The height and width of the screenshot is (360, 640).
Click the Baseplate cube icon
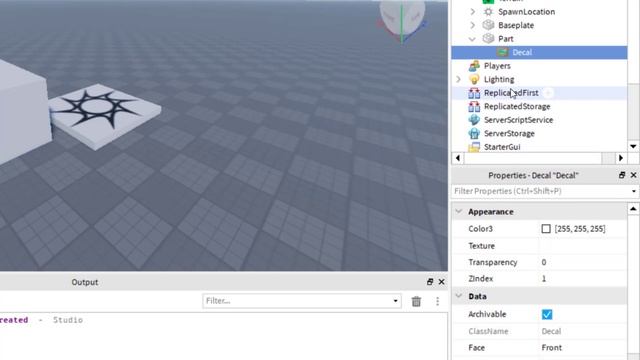point(488,25)
